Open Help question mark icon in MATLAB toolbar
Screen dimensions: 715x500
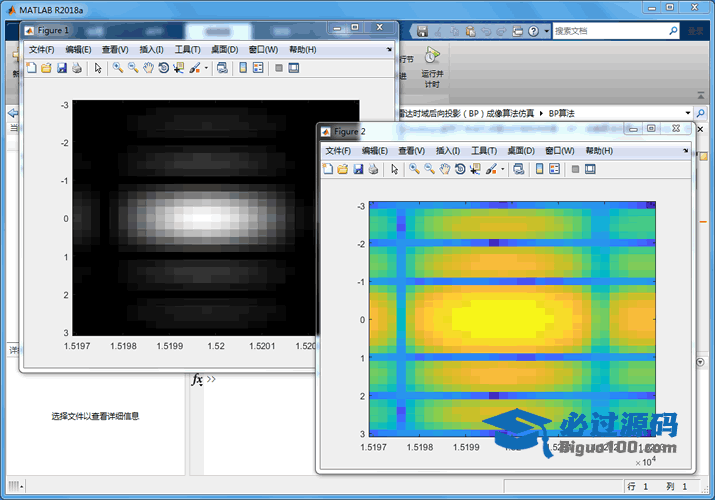534,31
